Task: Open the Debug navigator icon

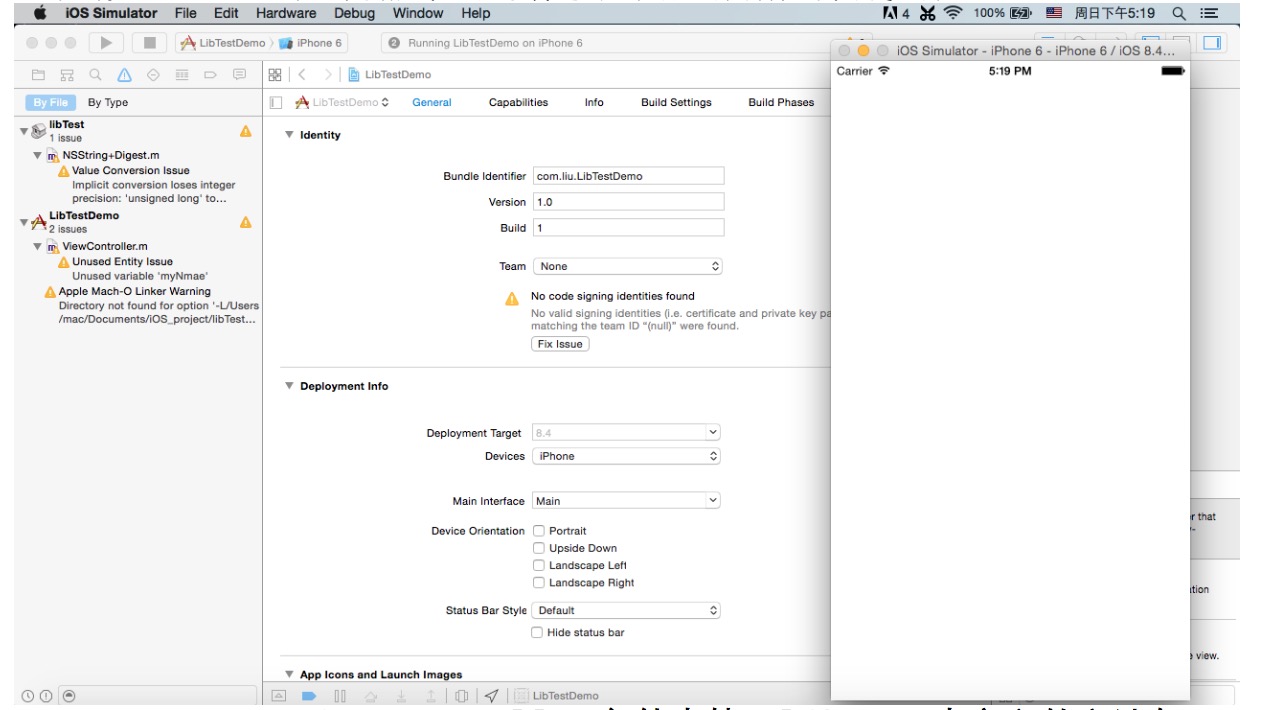Action: pyautogui.click(x=182, y=75)
